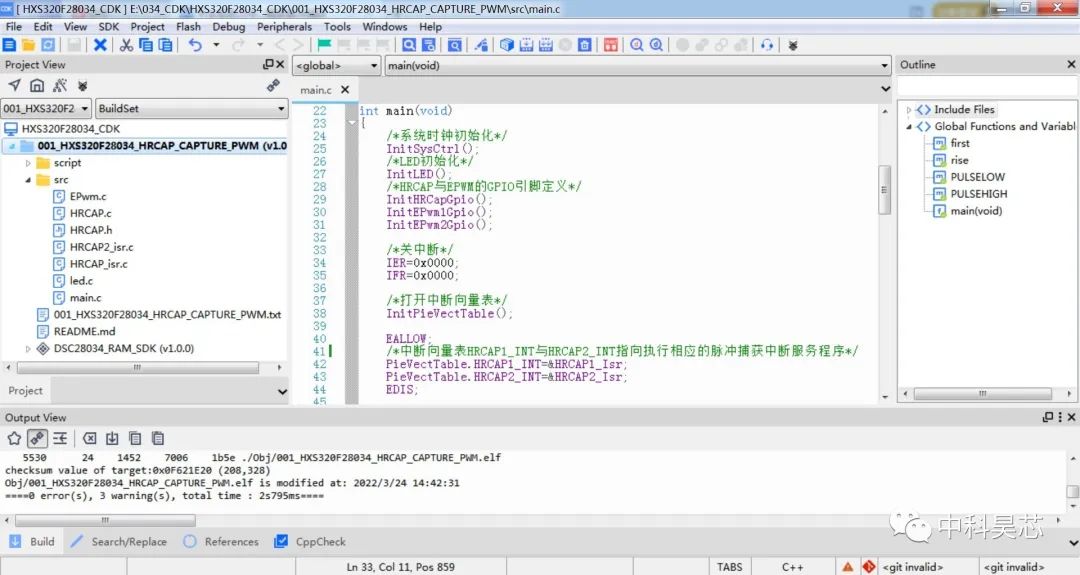Open the File menu
Screen dimensions: 1080x575
[x=14, y=27]
